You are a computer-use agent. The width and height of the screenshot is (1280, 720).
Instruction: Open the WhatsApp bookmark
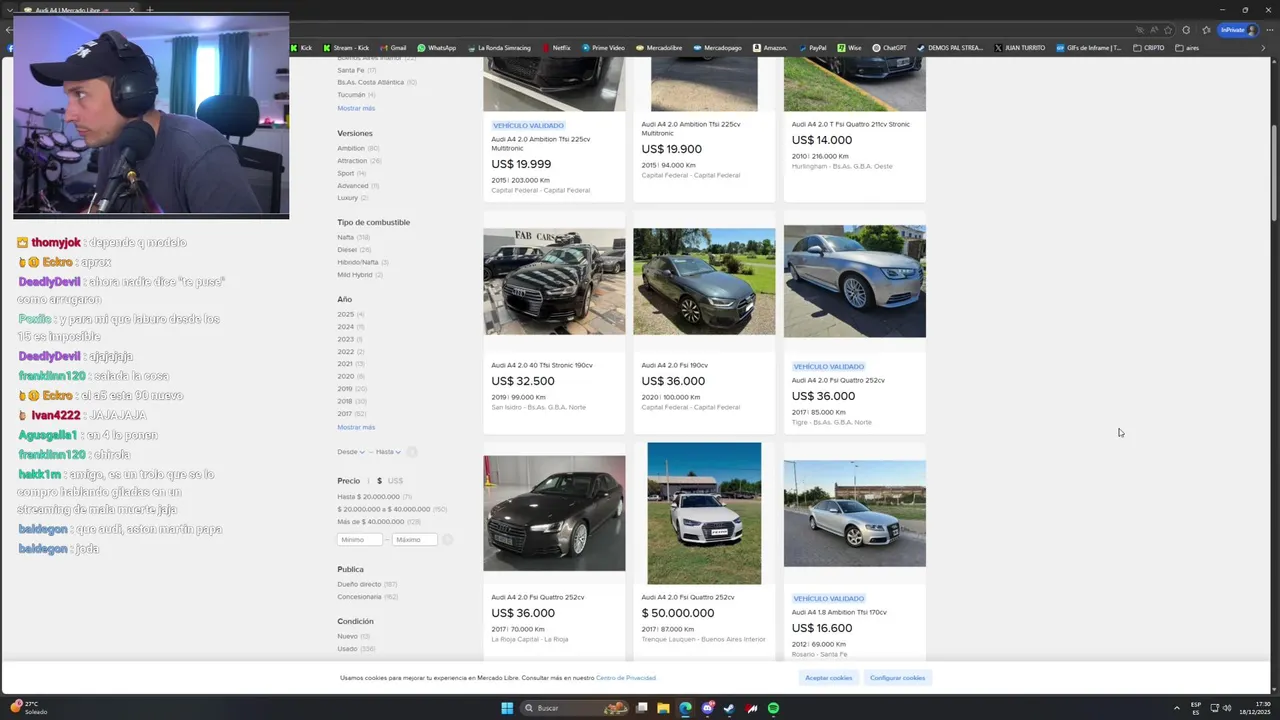point(436,48)
